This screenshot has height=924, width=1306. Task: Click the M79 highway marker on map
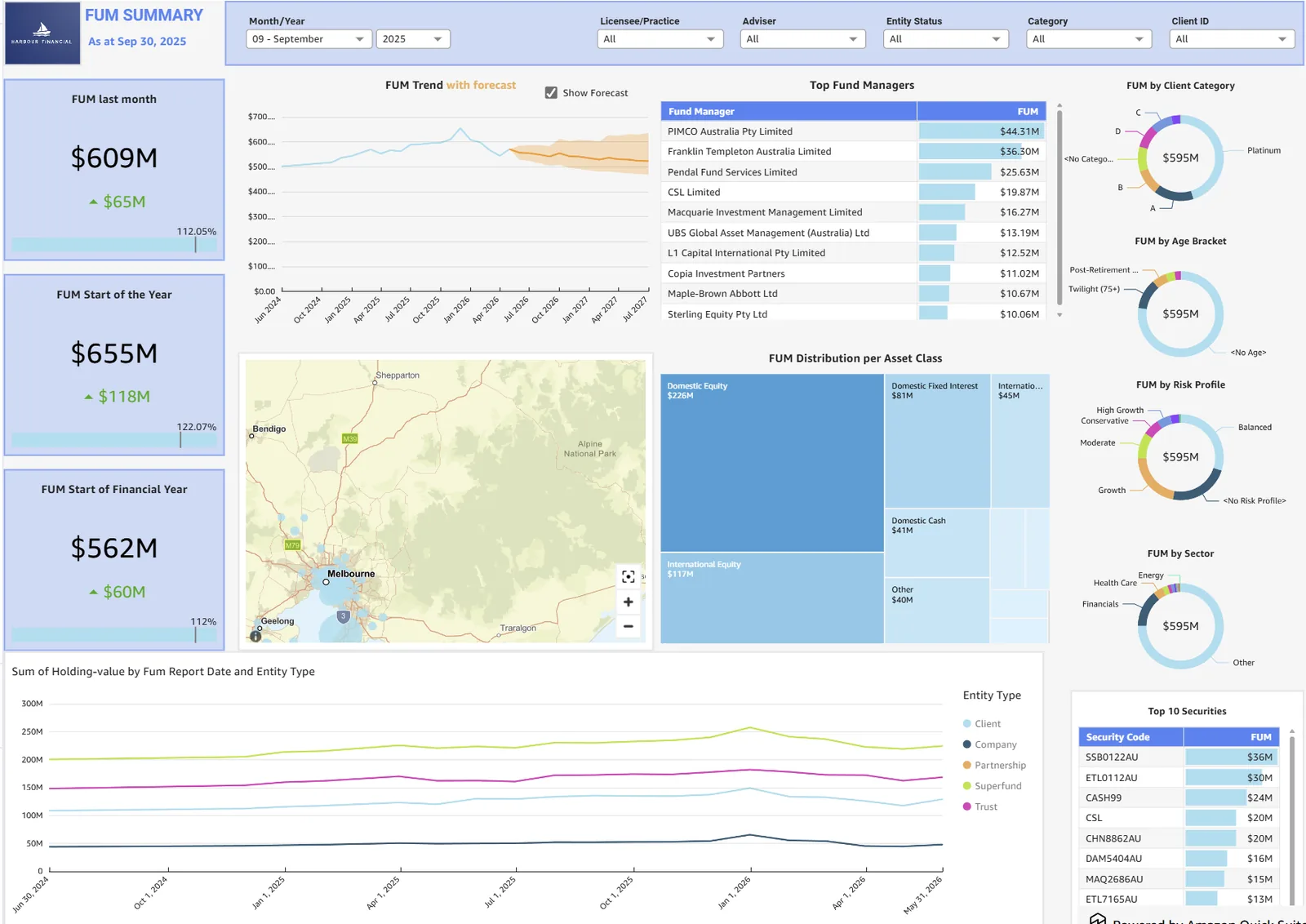292,544
